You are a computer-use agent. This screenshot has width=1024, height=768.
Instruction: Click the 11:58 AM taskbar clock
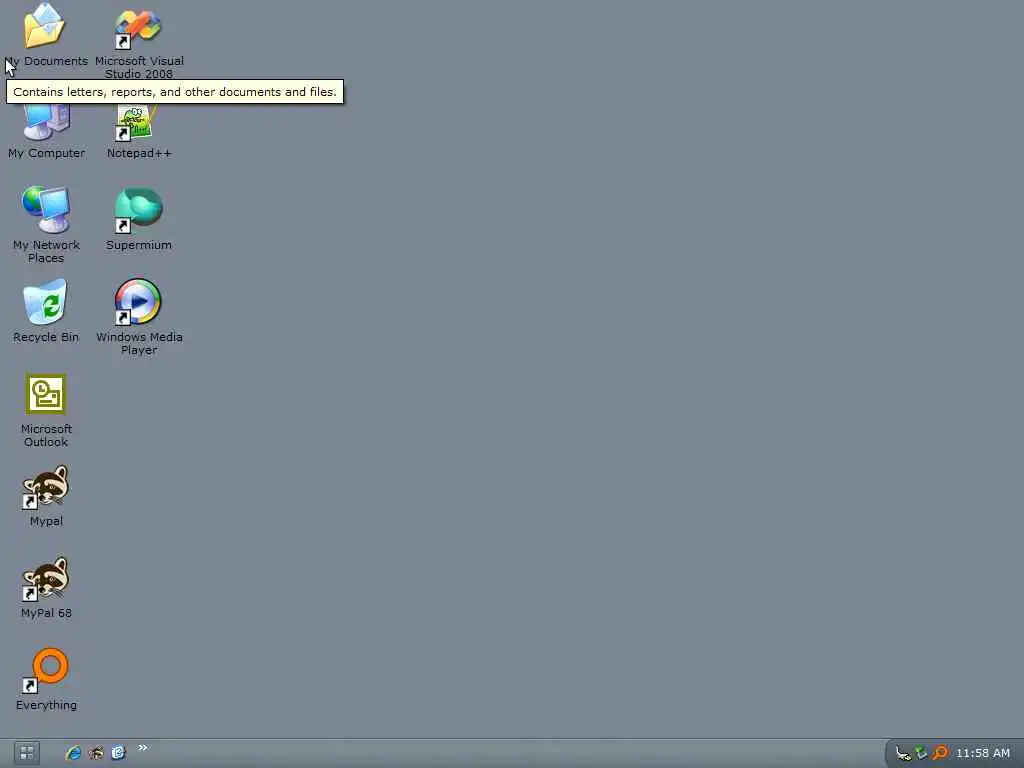point(983,753)
